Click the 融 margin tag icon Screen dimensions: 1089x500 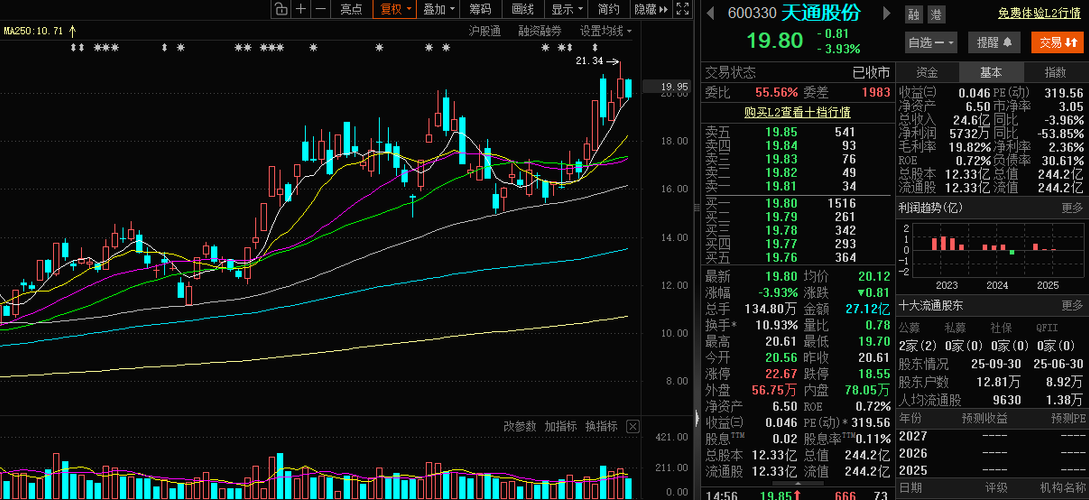coord(913,14)
